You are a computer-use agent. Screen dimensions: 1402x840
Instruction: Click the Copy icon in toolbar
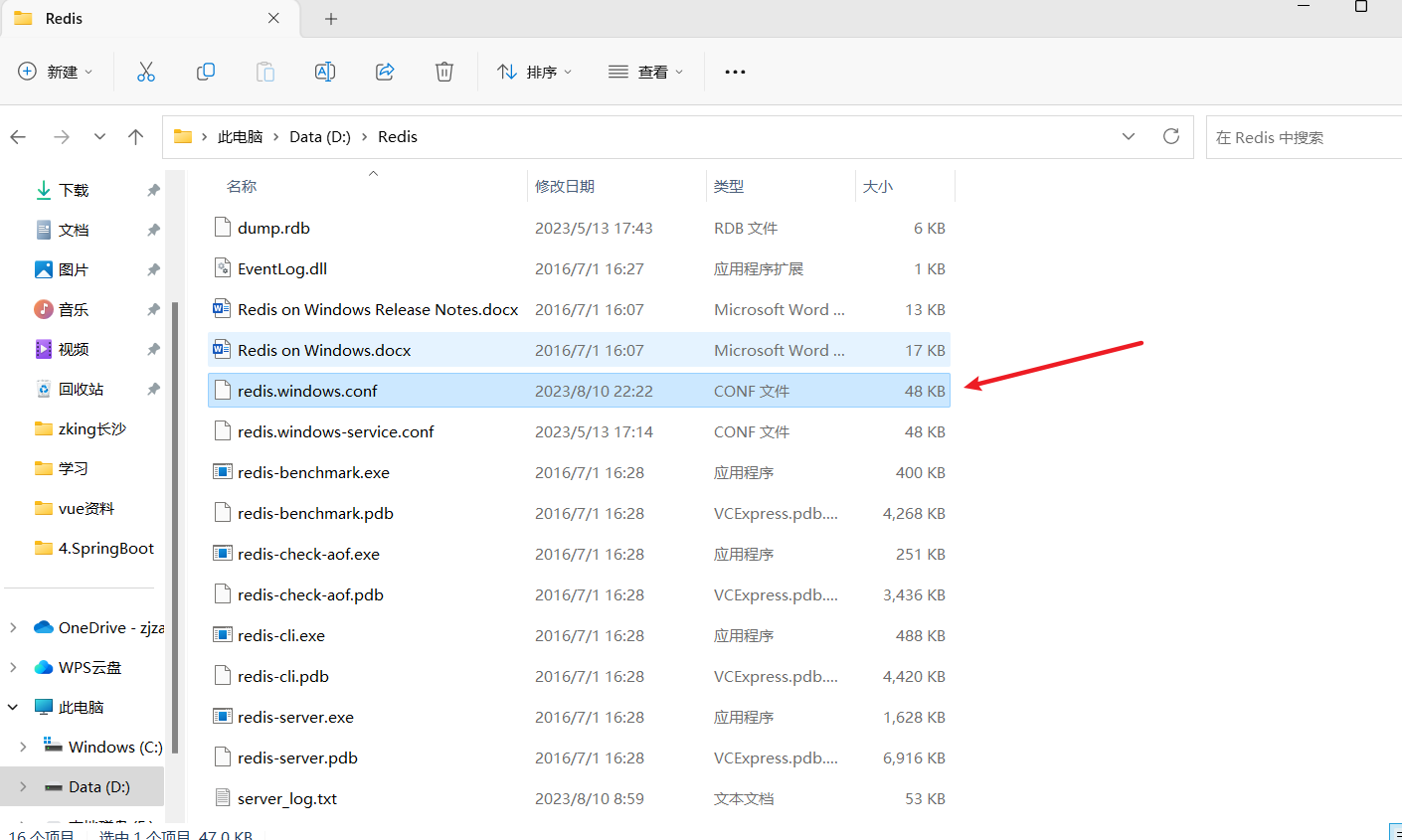click(x=206, y=72)
